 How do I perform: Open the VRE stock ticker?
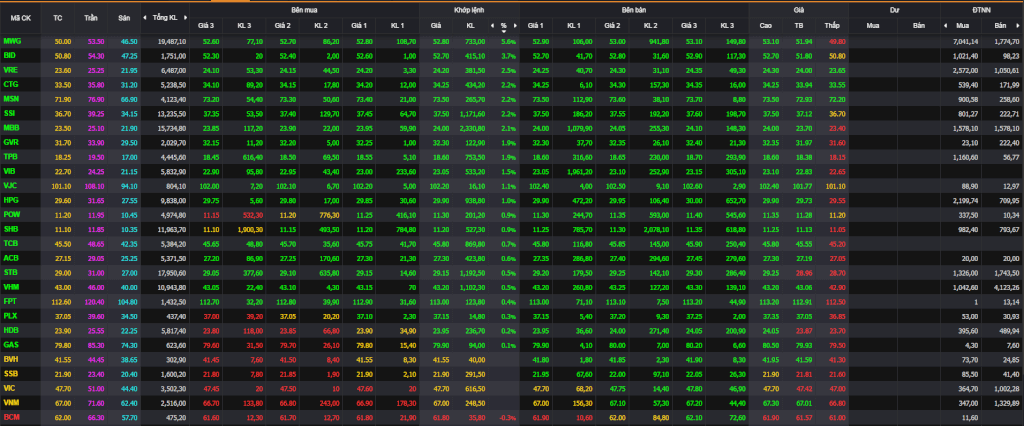click(x=10, y=69)
